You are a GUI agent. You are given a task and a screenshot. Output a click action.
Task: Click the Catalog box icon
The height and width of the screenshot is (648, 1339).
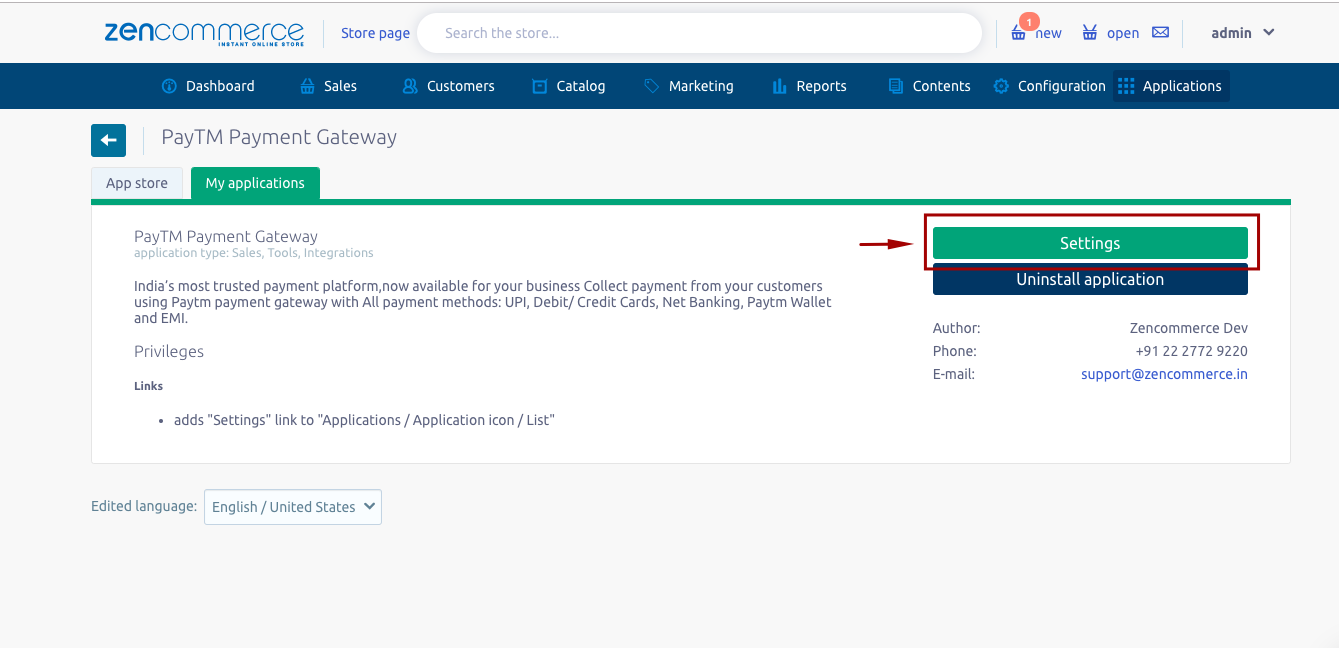(539, 86)
